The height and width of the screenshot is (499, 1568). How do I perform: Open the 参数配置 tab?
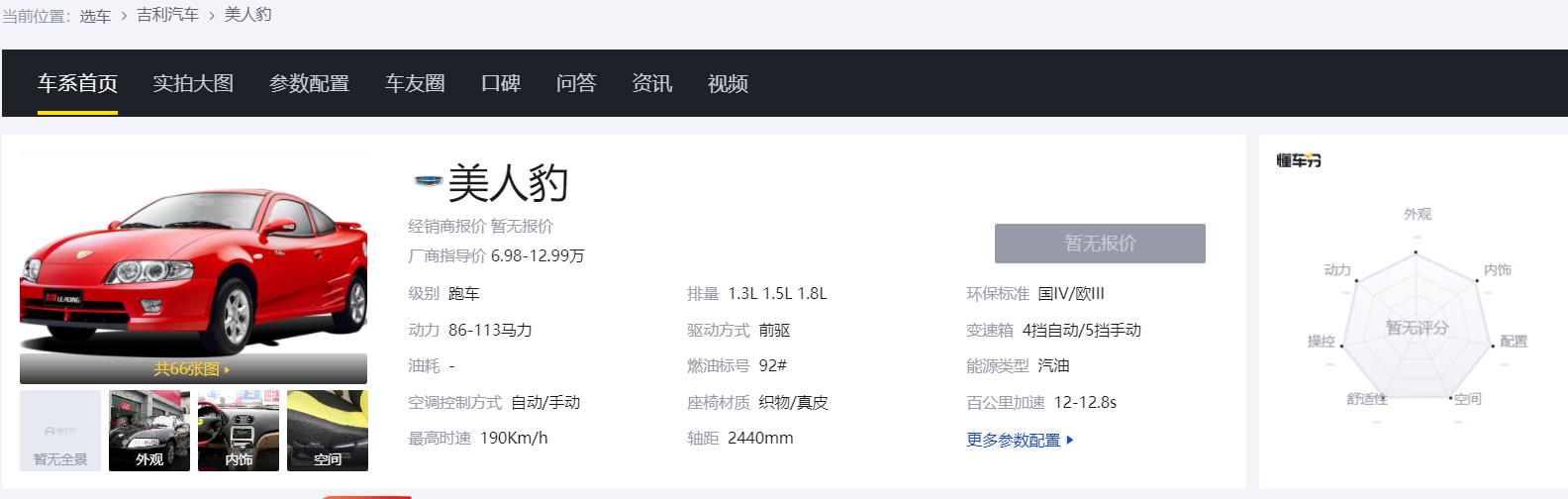click(309, 83)
